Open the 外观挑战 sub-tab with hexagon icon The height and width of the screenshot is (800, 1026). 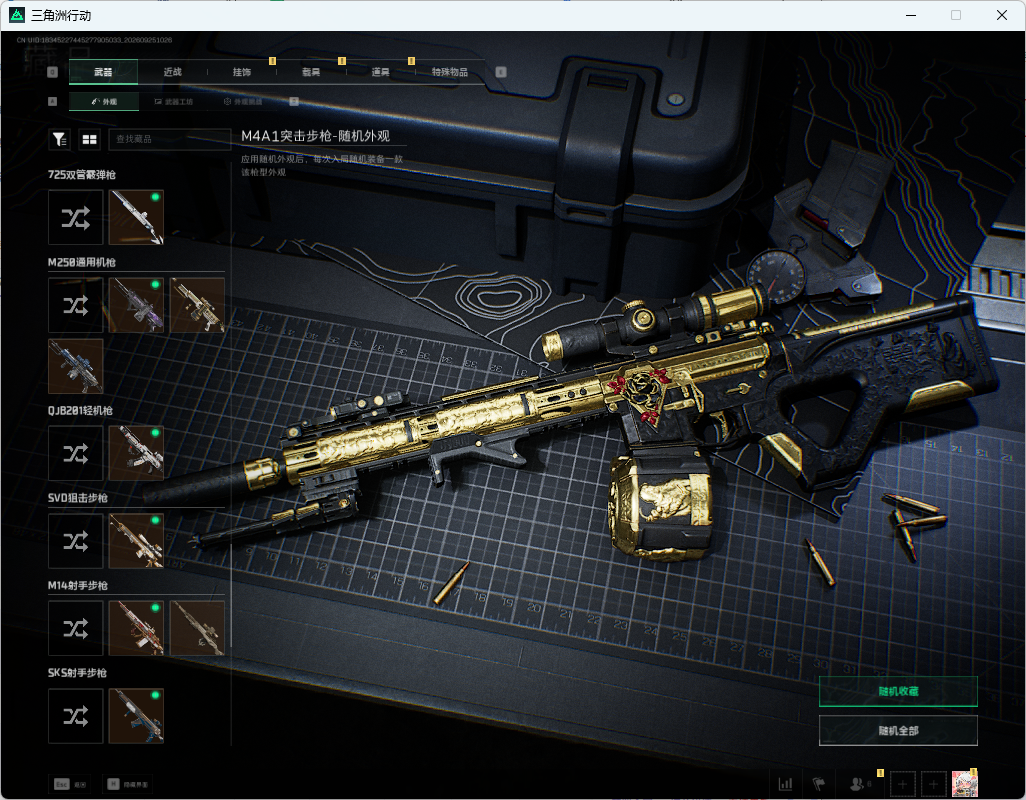[243, 101]
